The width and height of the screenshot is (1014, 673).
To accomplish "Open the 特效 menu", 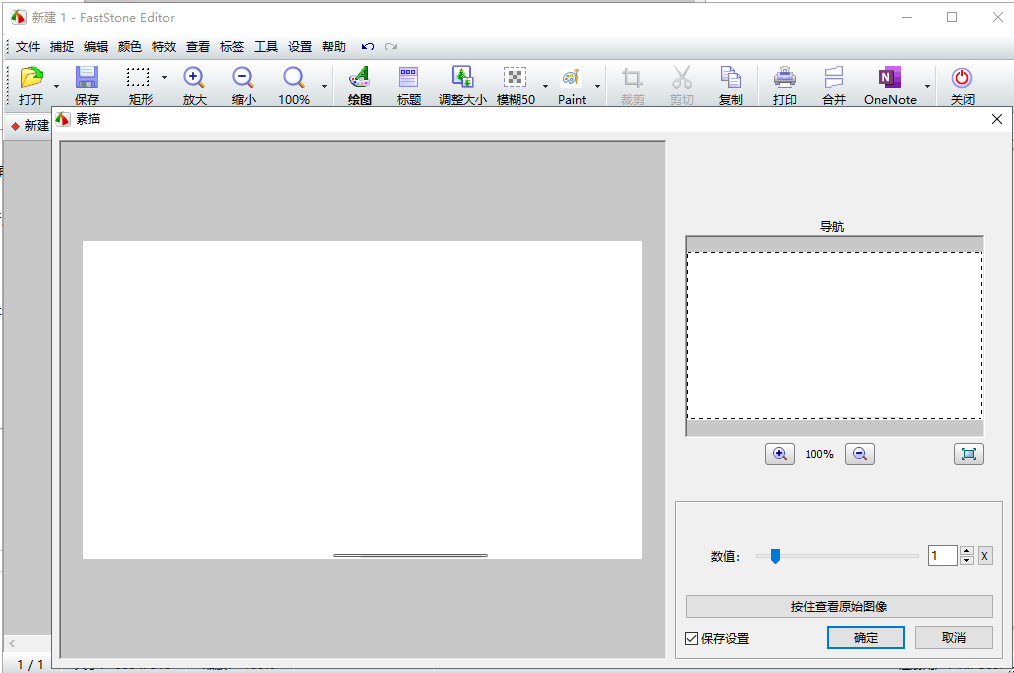I will tap(164, 47).
